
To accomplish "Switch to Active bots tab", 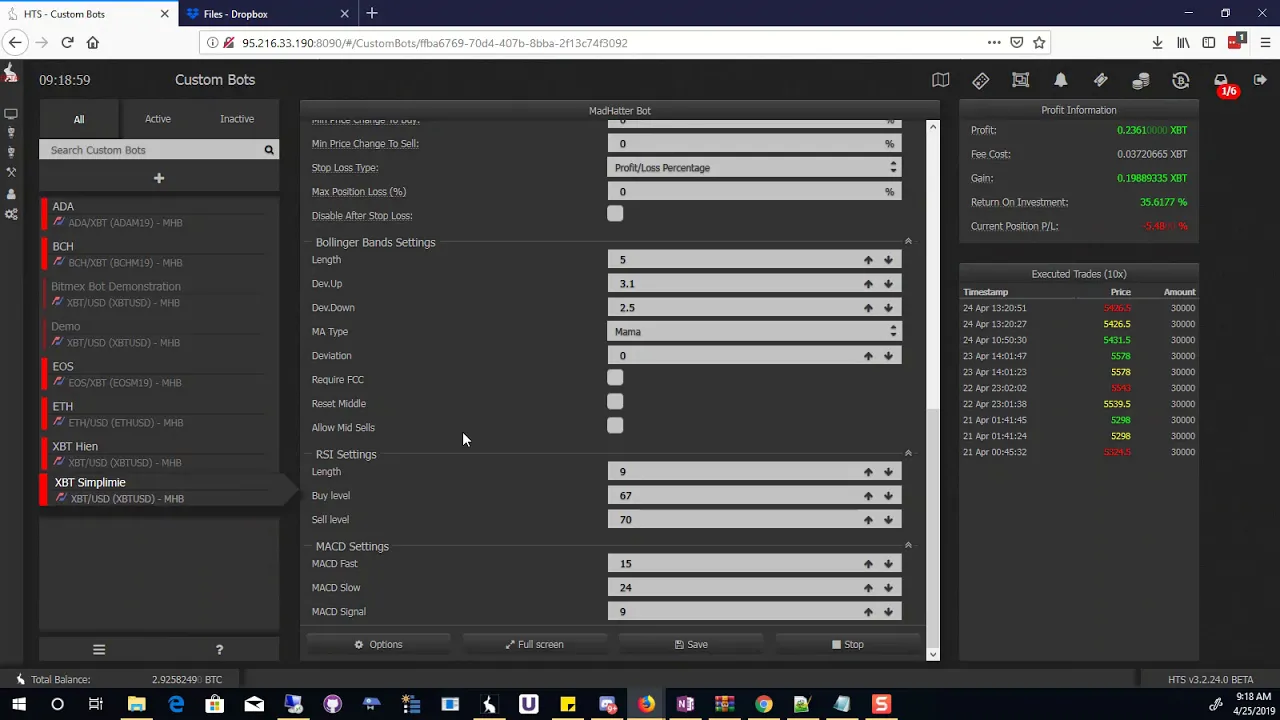I will point(158,119).
